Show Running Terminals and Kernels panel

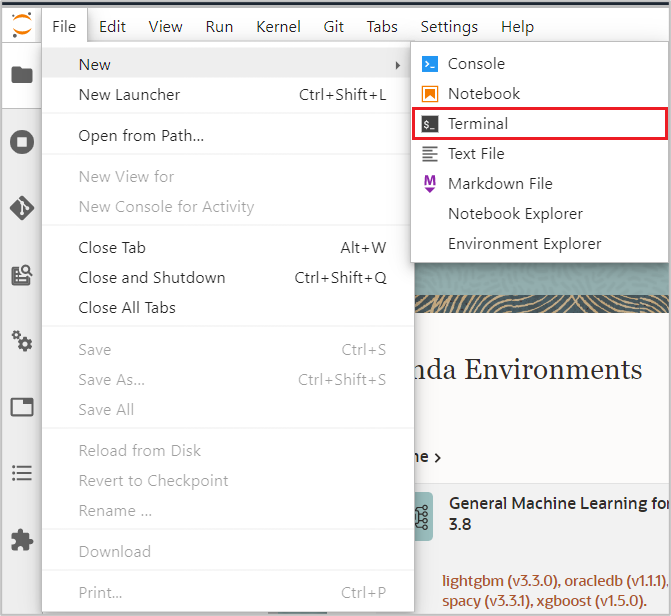coord(21,141)
